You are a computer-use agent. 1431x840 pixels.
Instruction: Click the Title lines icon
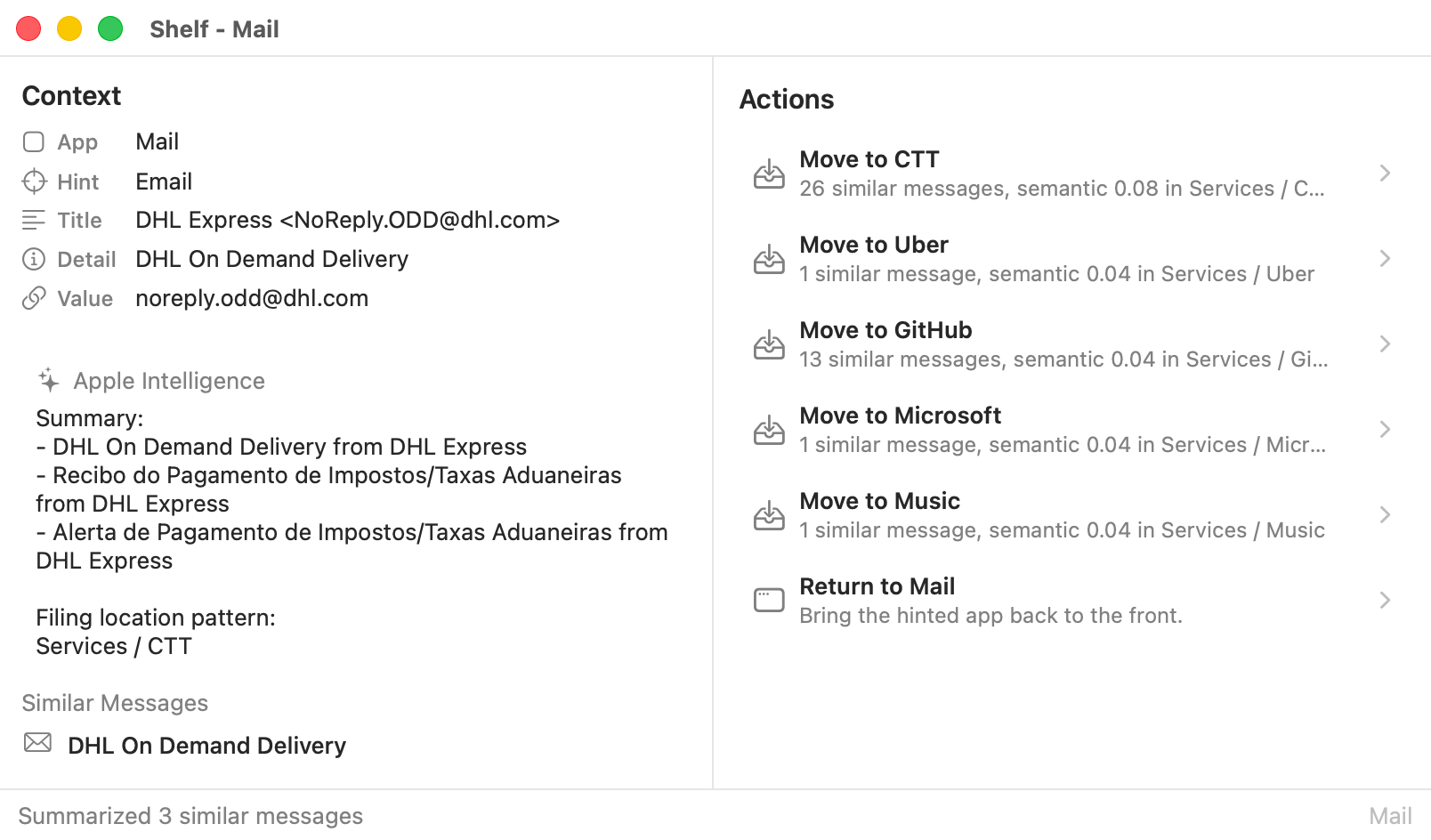[34, 220]
